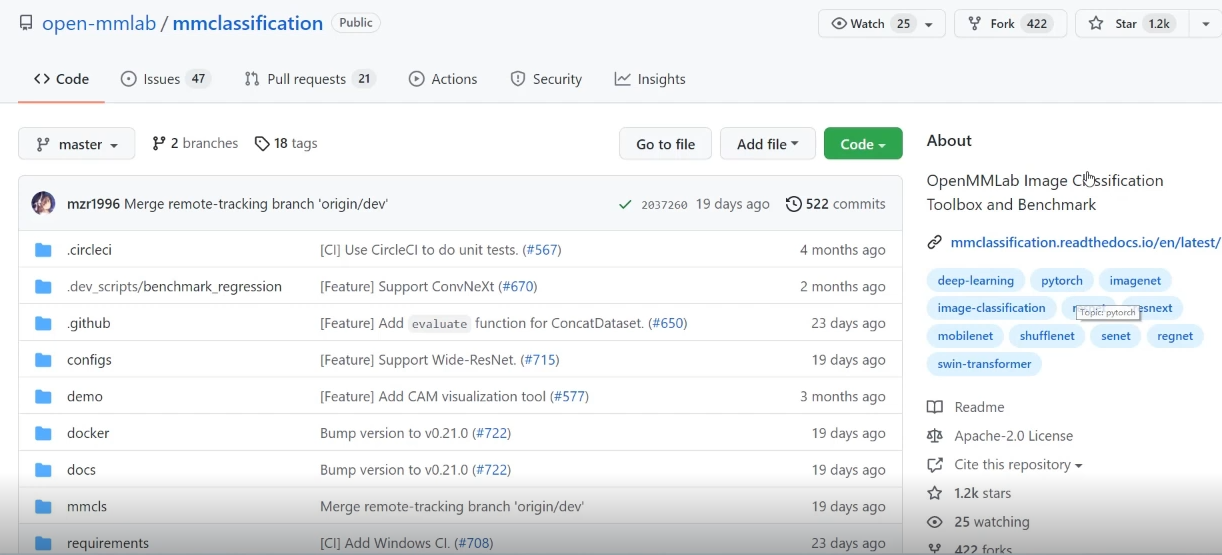The height and width of the screenshot is (555, 1222).
Task: Click the commit history clock icon
Action: (x=794, y=204)
